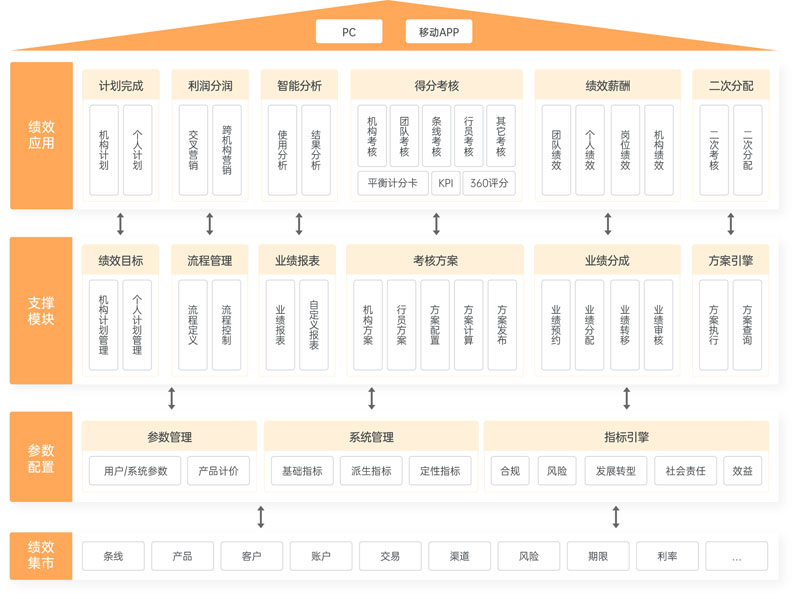Click the 社会责任 indicator box
Image resolution: width=800 pixels, height=599 pixels.
[685, 471]
